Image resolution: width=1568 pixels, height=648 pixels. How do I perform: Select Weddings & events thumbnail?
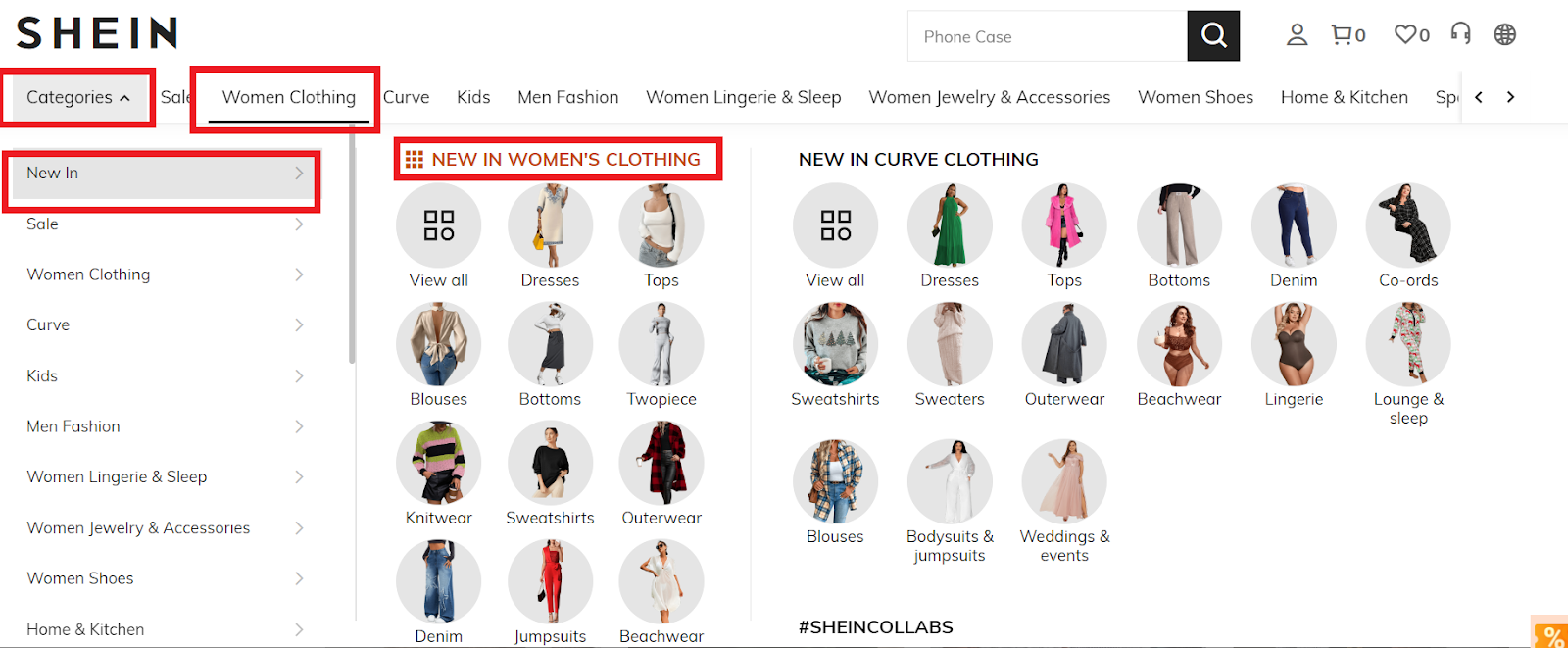(x=1064, y=481)
